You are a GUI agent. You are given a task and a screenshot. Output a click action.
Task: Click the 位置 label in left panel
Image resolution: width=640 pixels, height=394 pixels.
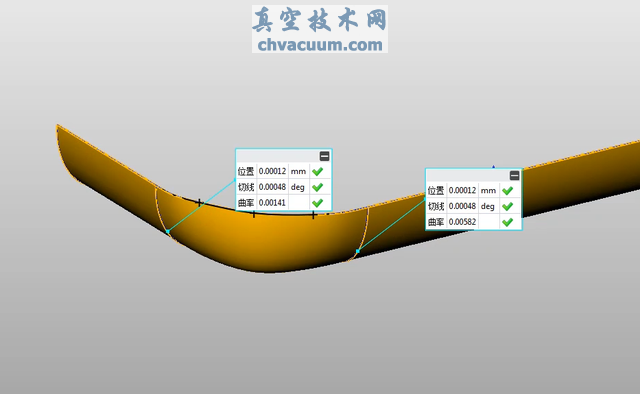tap(246, 171)
